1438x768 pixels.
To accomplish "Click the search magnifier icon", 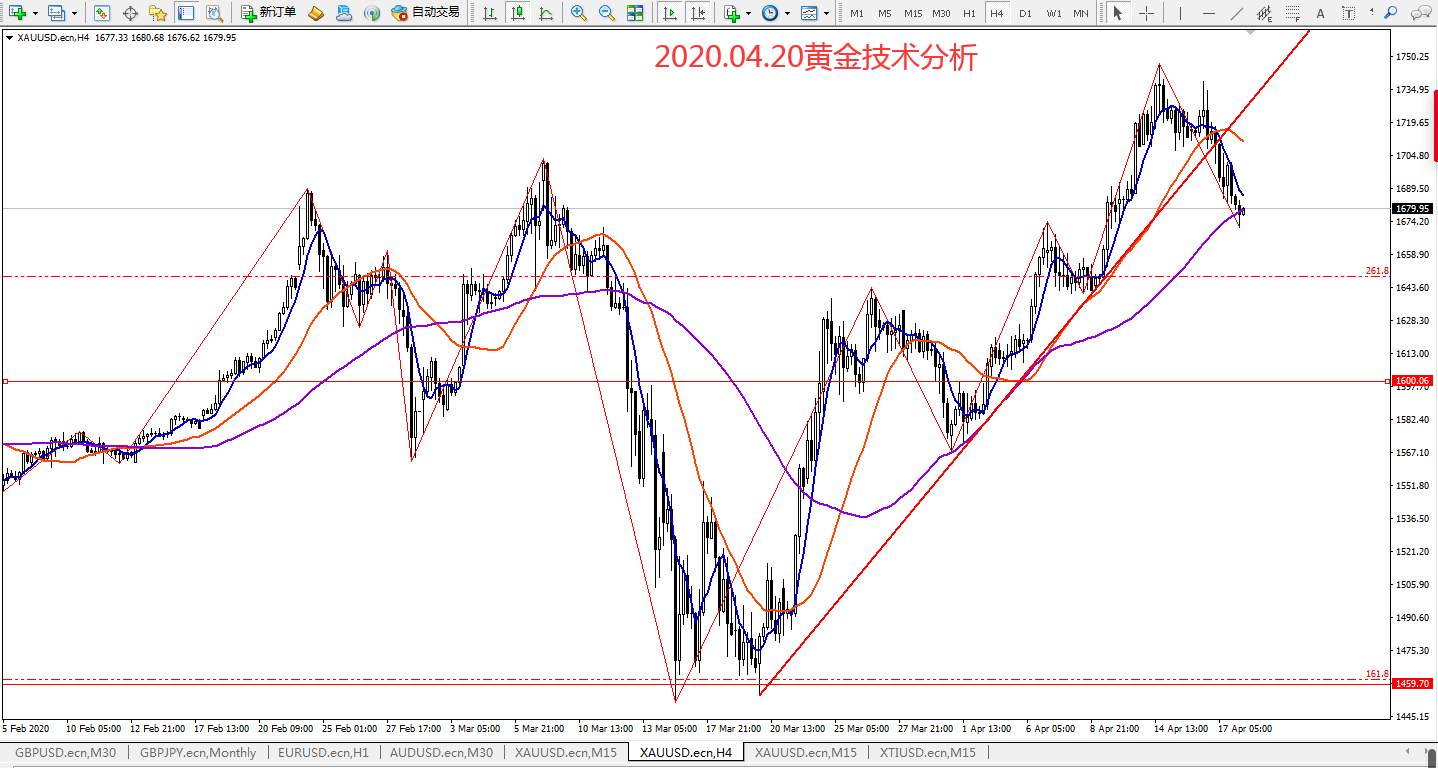I will (1391, 13).
